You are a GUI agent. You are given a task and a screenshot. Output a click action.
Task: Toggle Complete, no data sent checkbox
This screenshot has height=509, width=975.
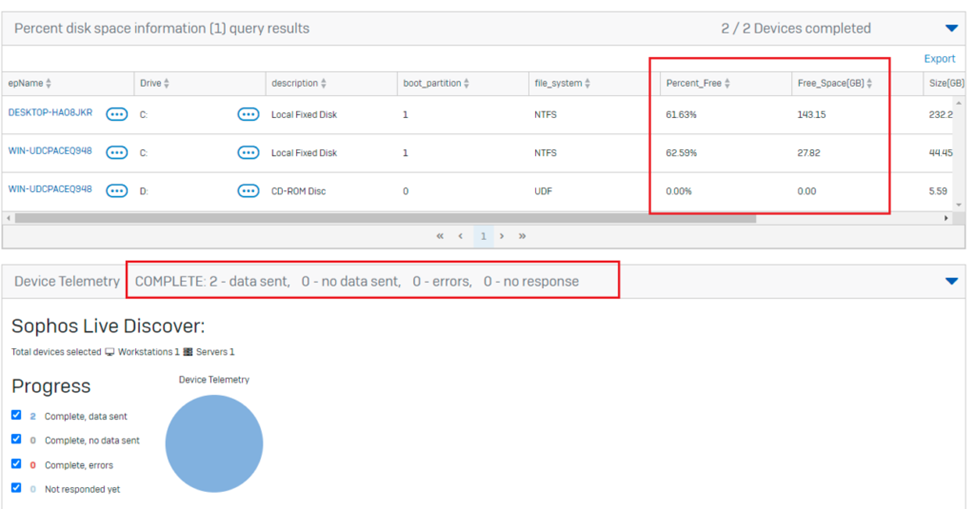coord(16,439)
